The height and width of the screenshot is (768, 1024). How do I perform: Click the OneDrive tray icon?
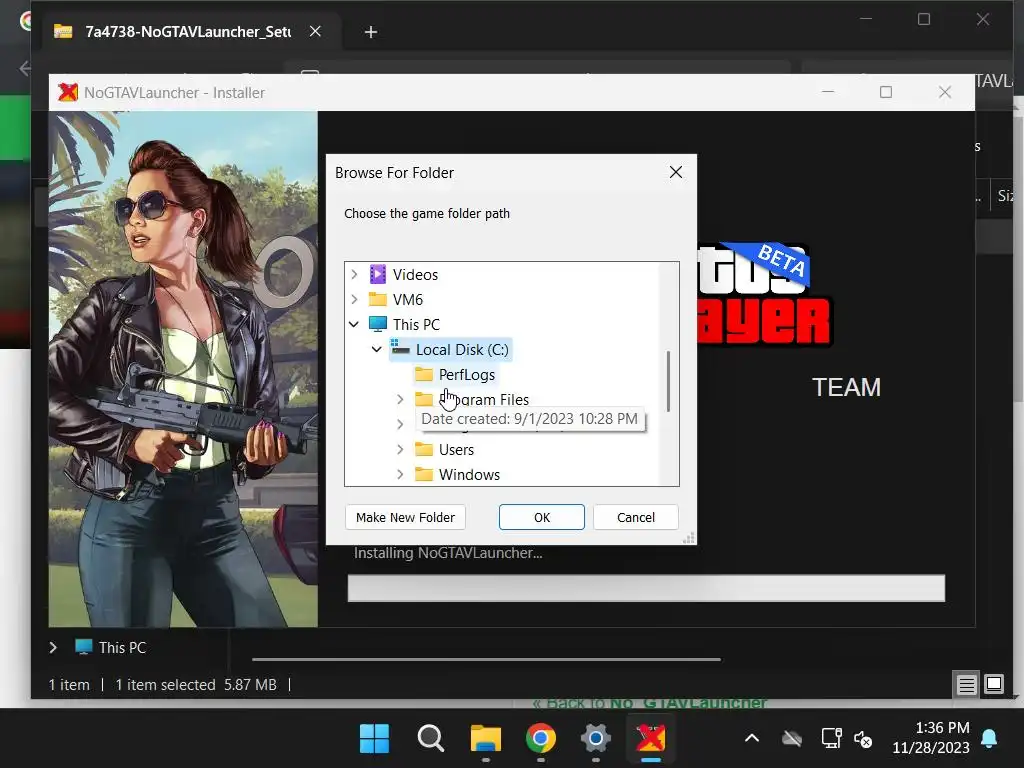click(792, 739)
